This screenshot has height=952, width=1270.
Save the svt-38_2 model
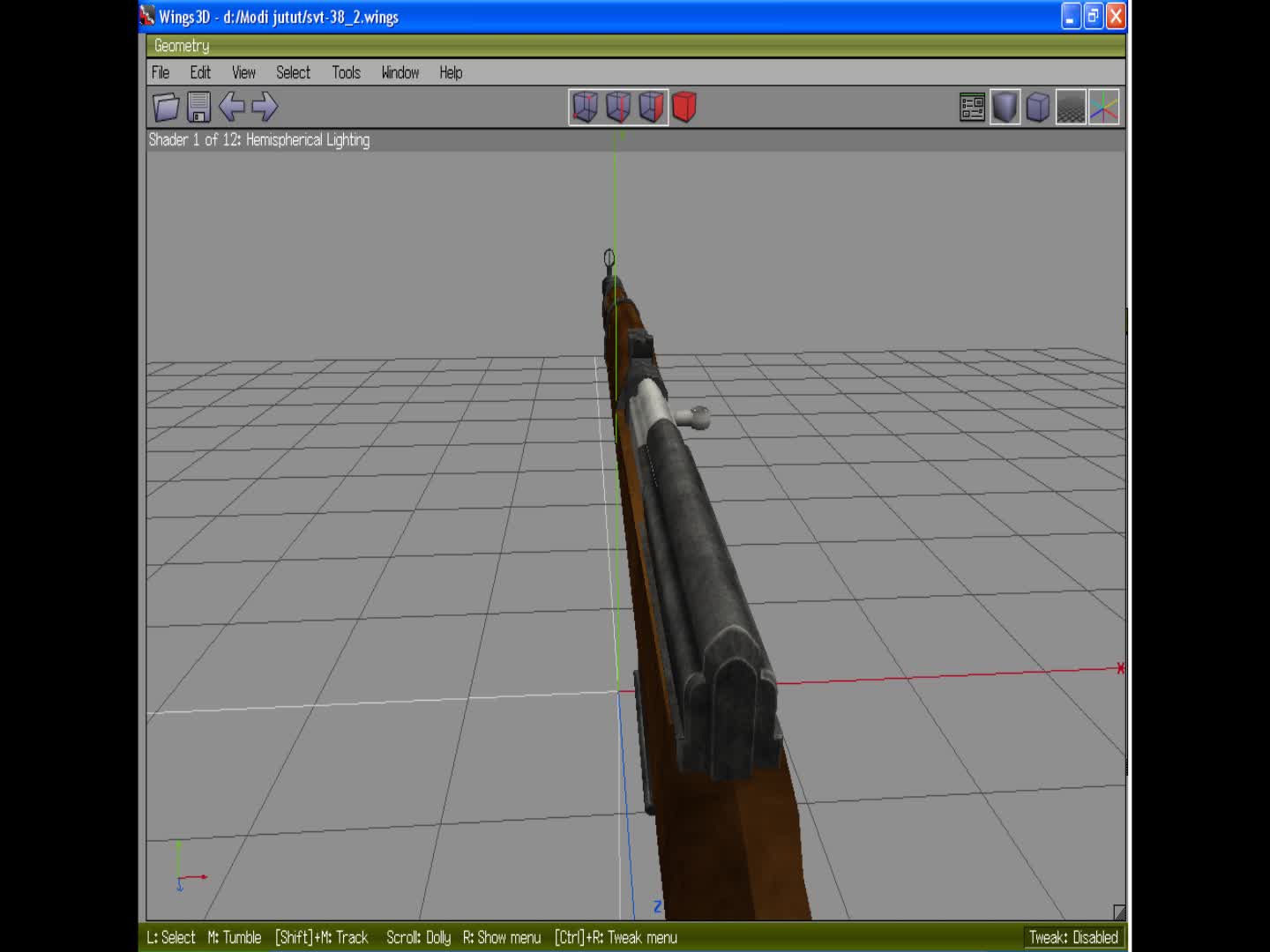pos(198,107)
